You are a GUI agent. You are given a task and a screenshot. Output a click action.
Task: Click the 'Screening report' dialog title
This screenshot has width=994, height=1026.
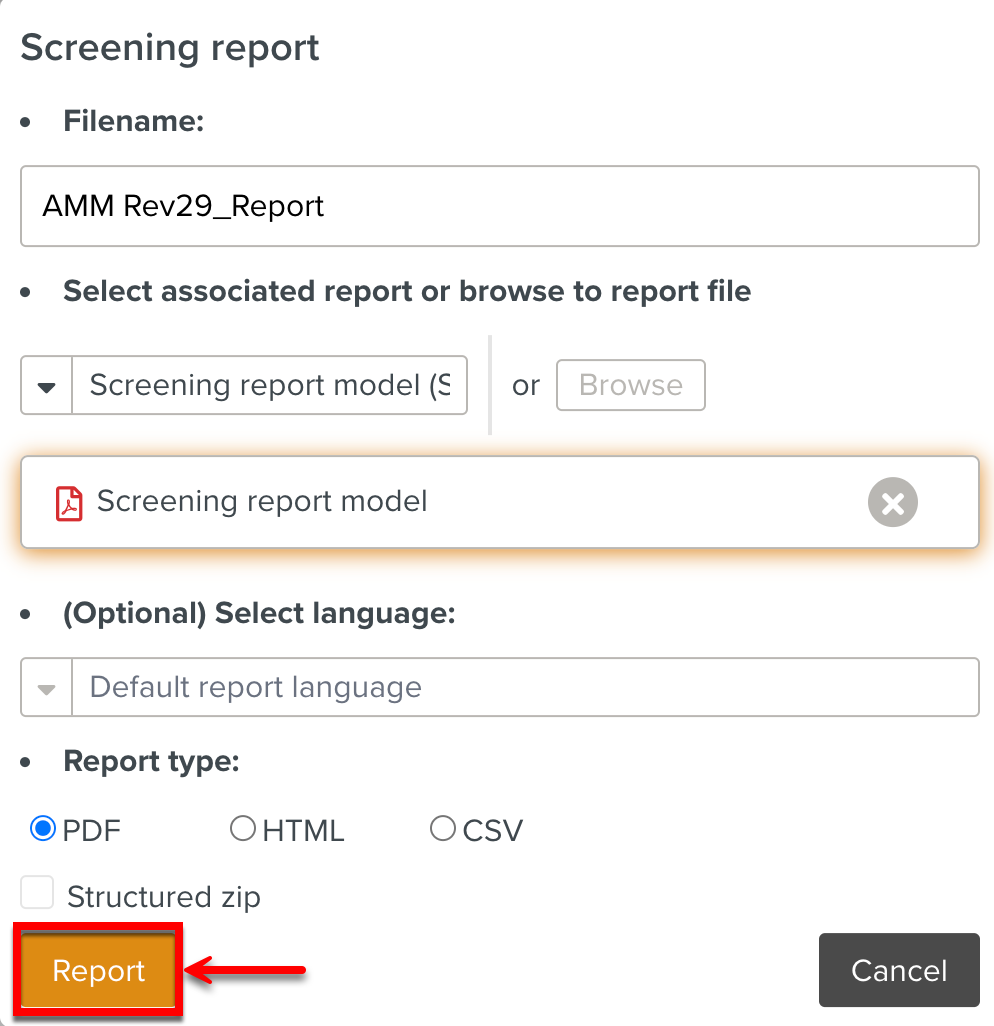170,48
